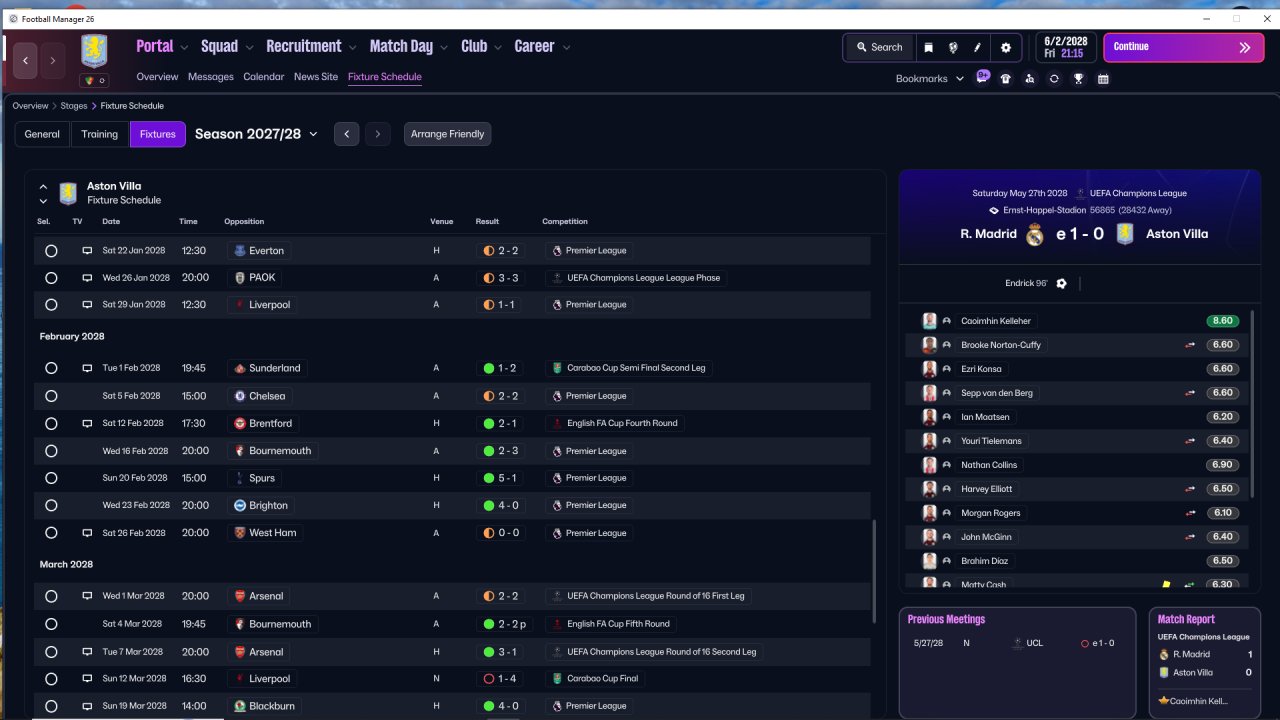Open the Bookmarks dropdown
The image size is (1280, 720).
pos(929,78)
